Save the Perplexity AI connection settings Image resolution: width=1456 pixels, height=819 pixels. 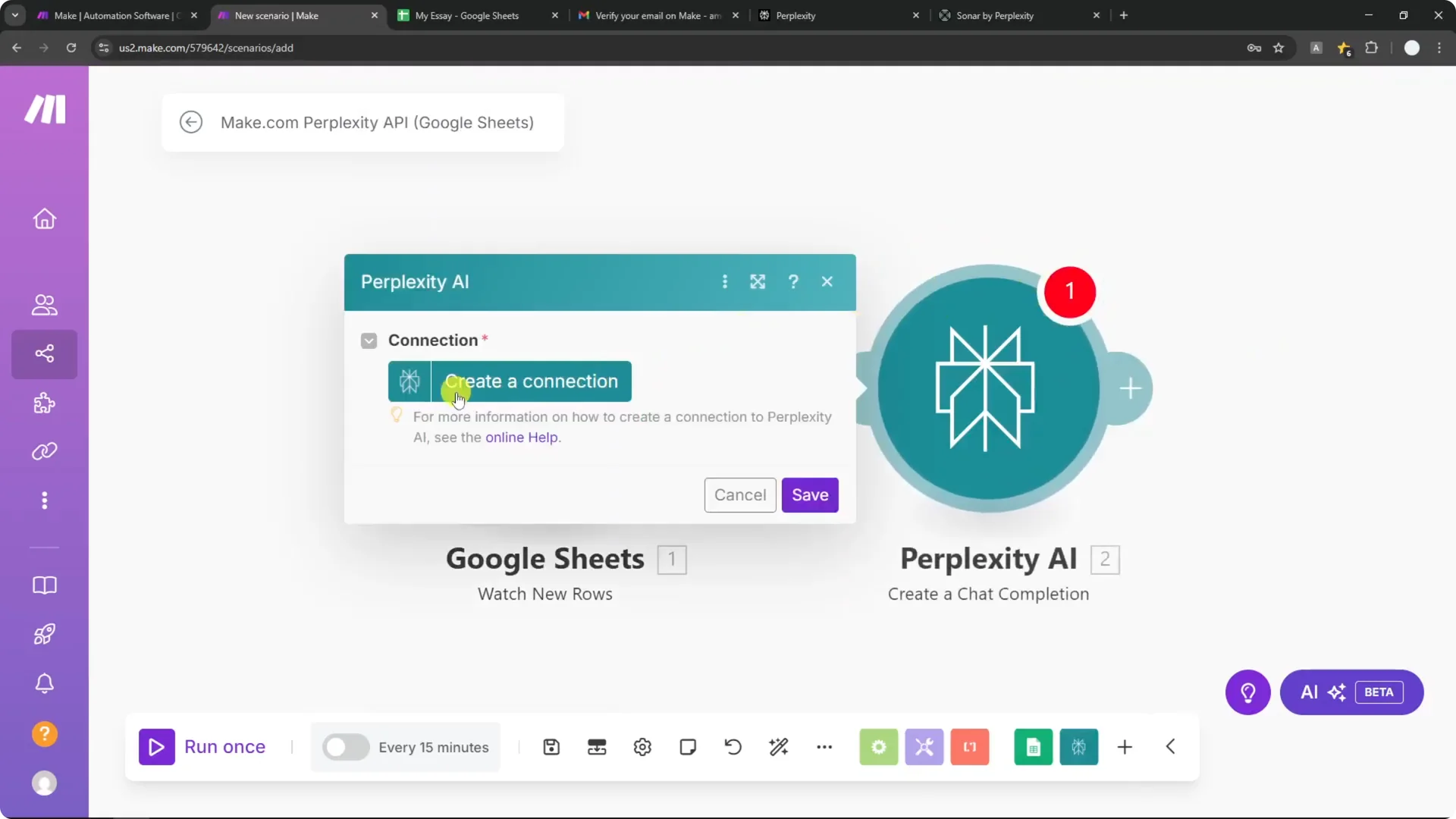[809, 494]
